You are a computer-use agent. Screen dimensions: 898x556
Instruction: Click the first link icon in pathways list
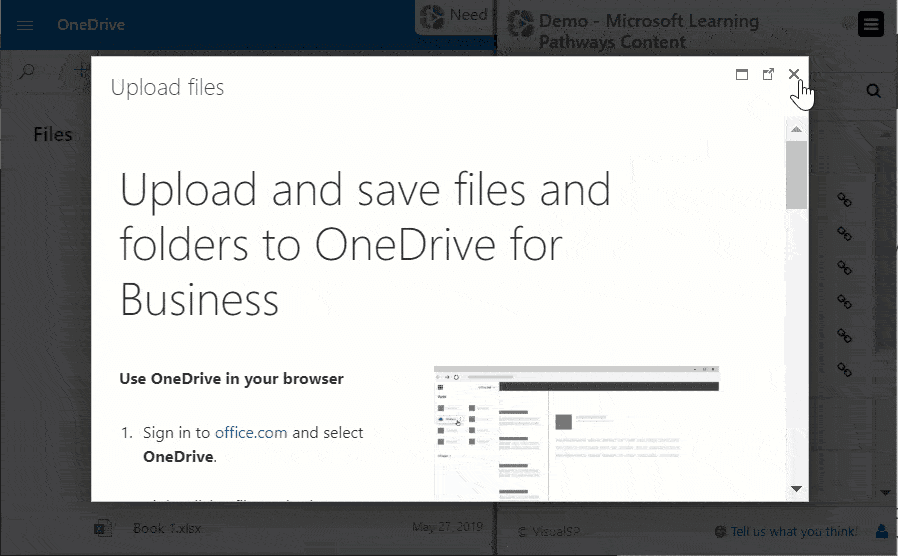844,200
